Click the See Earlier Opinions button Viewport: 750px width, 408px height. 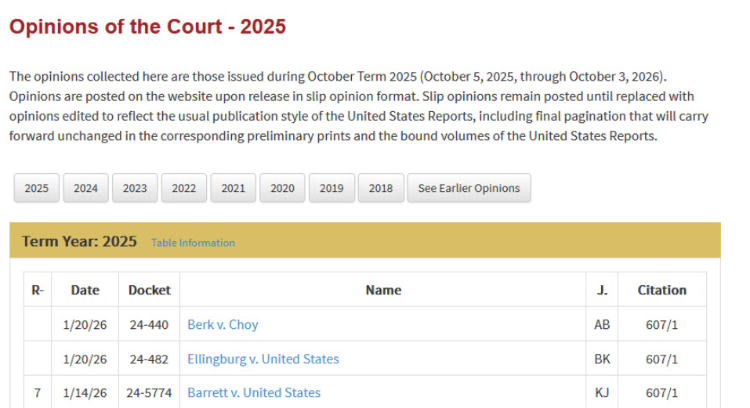click(468, 188)
